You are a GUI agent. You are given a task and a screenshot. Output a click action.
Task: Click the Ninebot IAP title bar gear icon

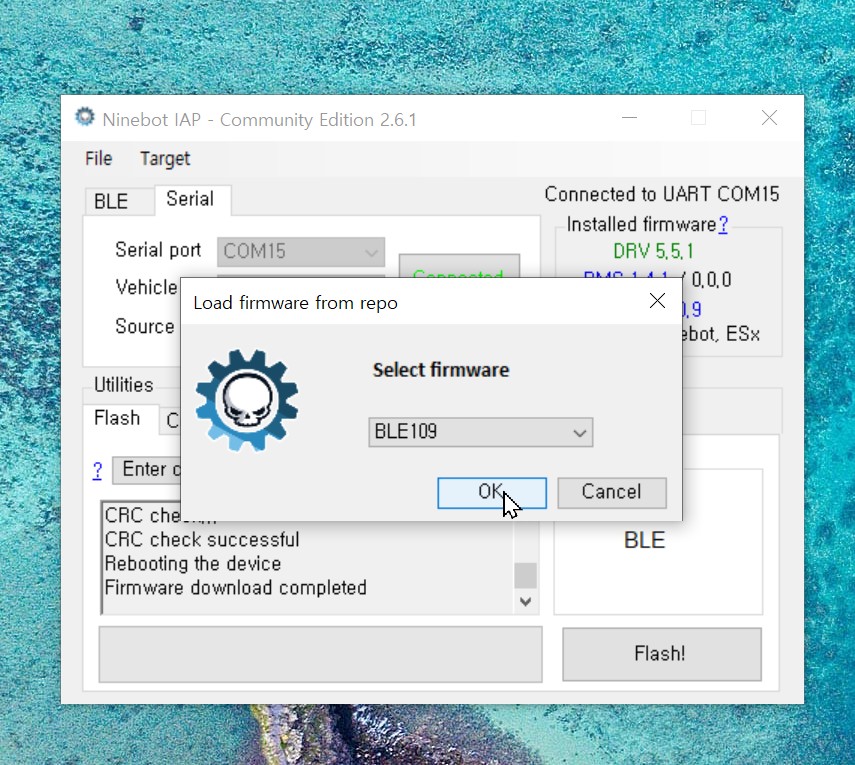tap(85, 117)
